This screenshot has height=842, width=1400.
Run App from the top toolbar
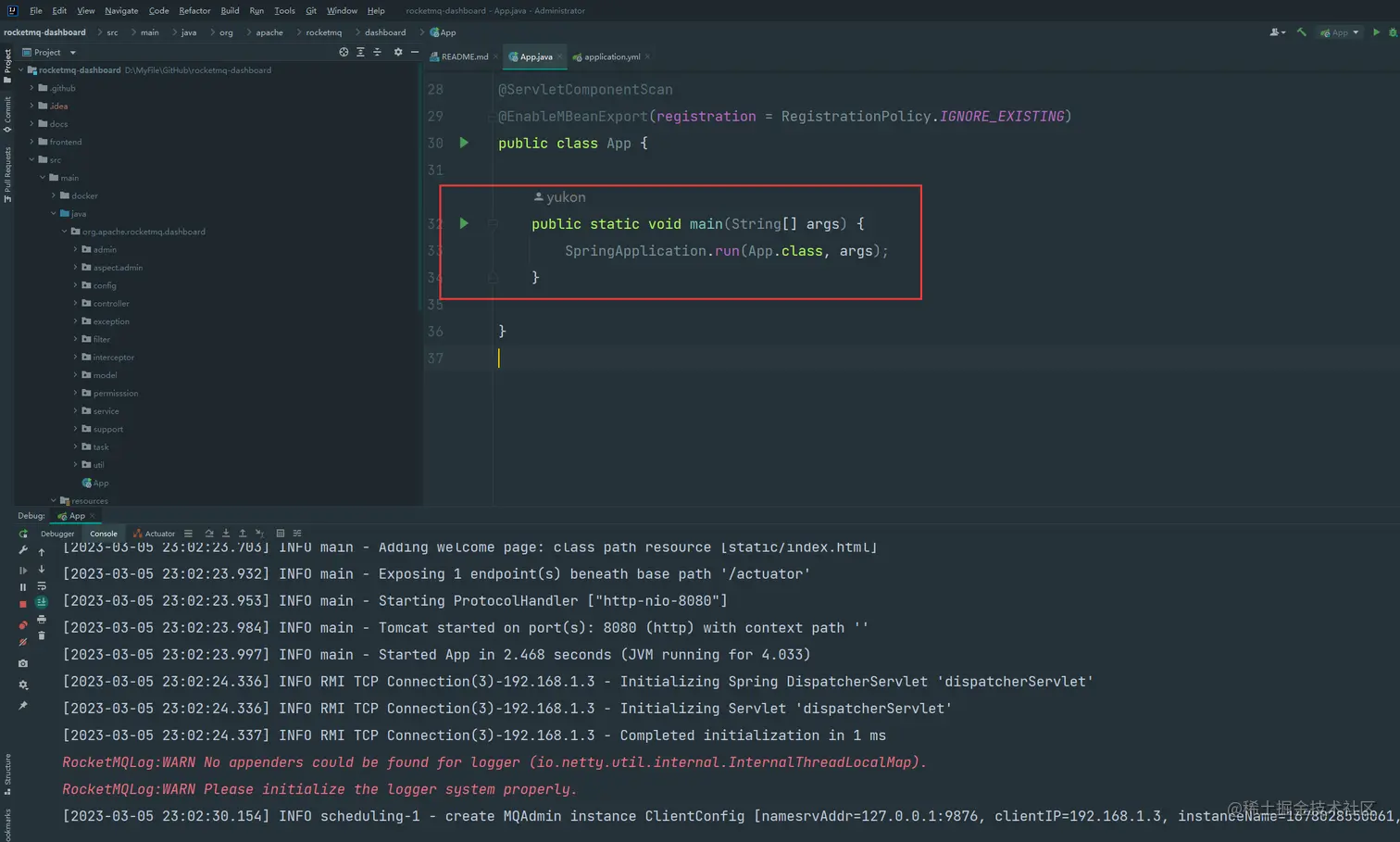[1376, 32]
